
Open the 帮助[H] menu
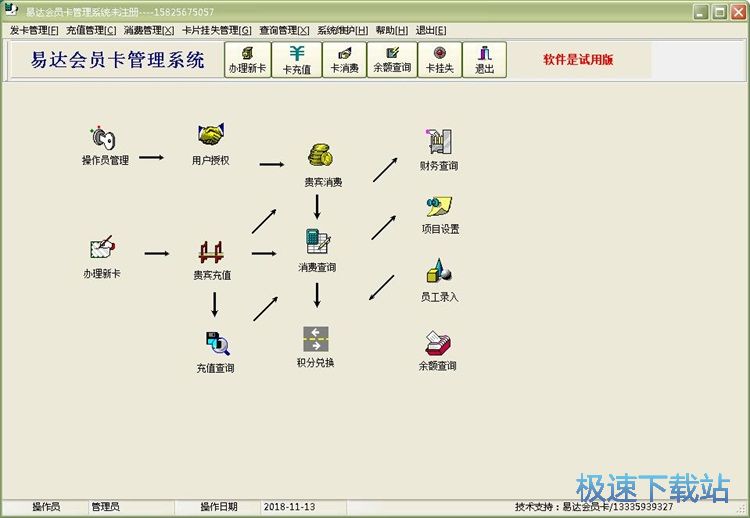(392, 30)
